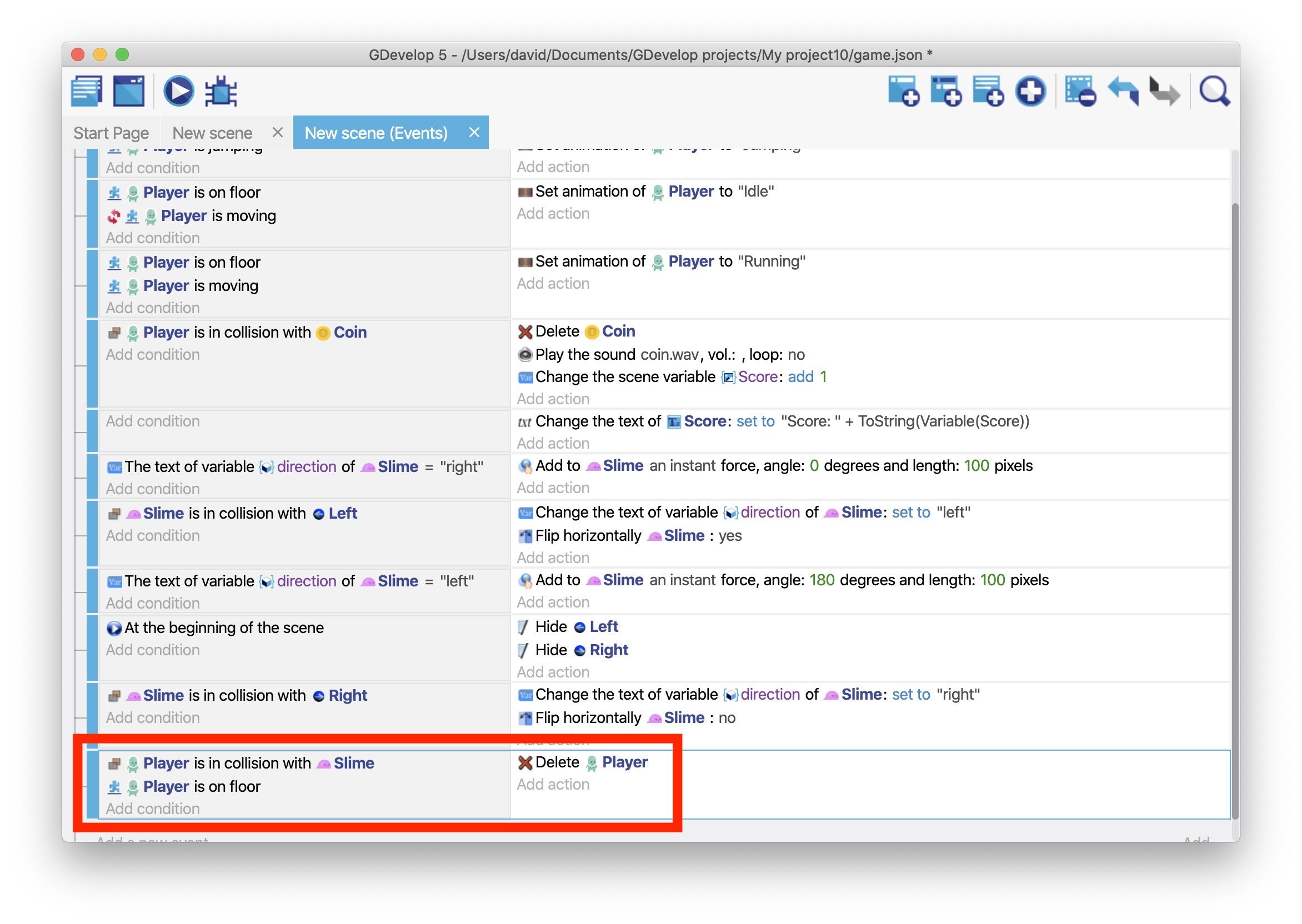Open the project manager icon
Screen dimensions: 1302x924
tap(87, 91)
